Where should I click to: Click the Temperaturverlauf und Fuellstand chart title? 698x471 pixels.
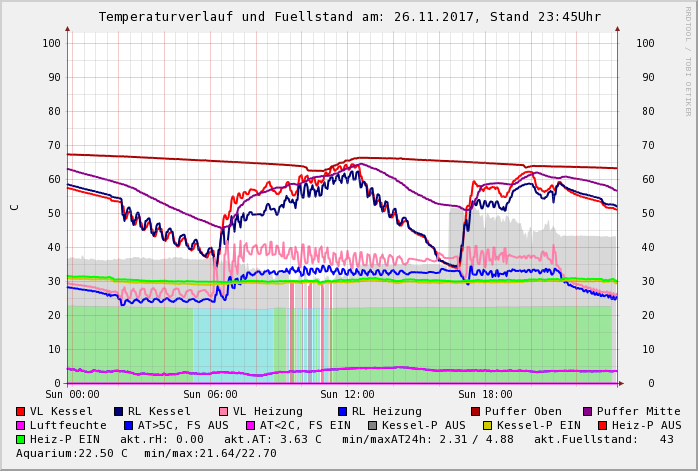[349, 17]
